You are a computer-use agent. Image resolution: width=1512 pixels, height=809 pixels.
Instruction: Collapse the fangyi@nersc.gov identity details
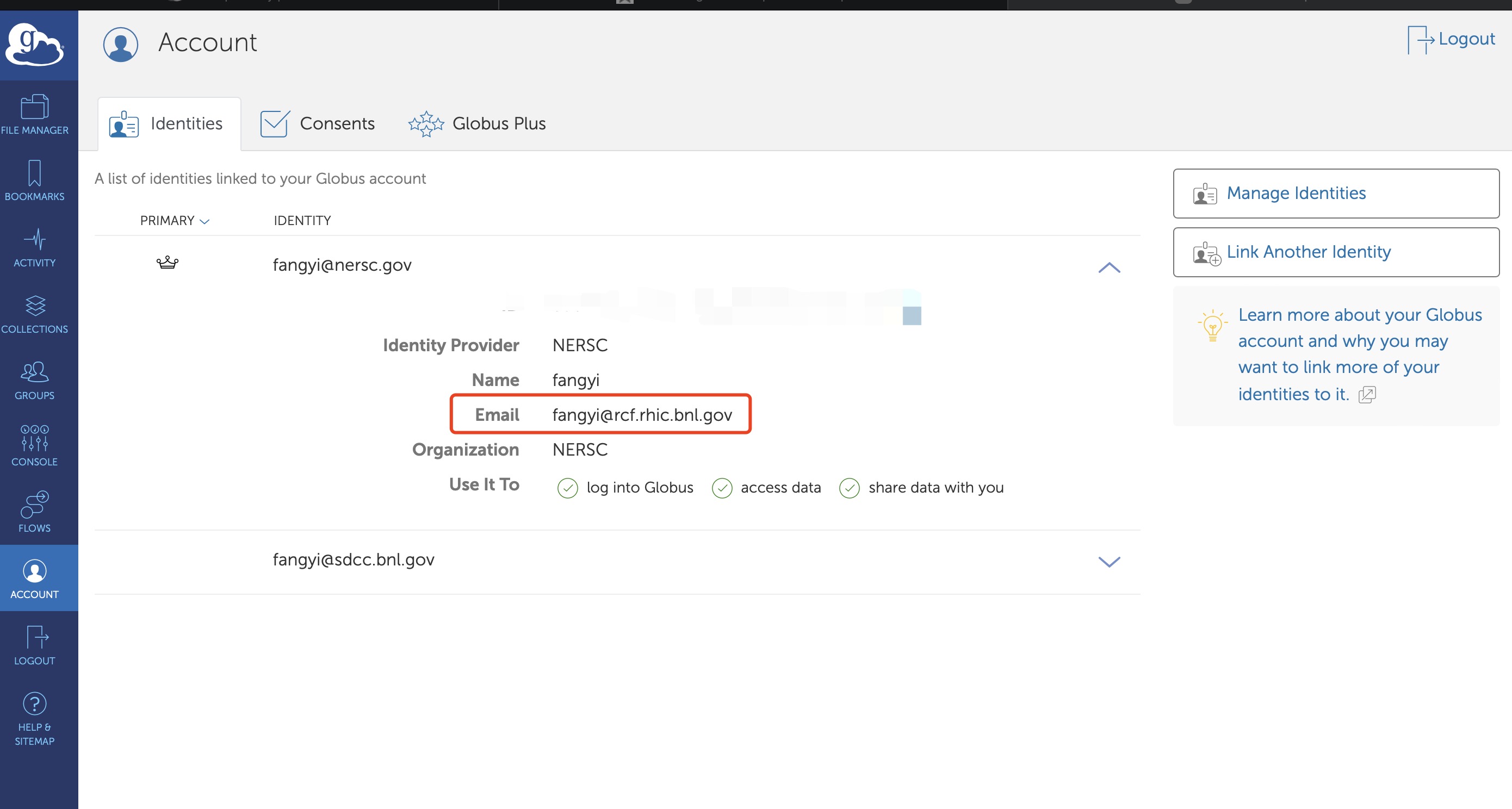click(1109, 267)
